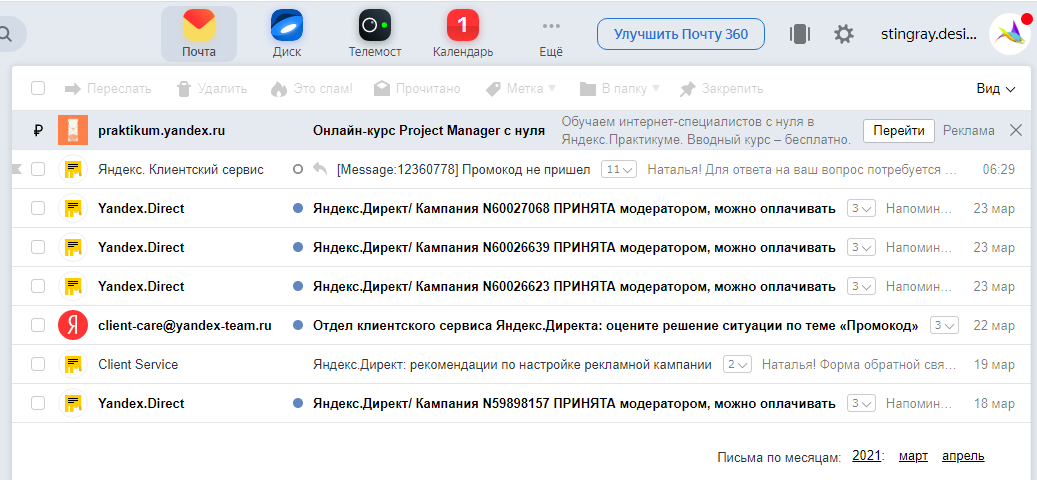Viewport: 1037px width, 480px height.
Task: Expand thread count for оцените решение ситуации email
Action: (x=944, y=325)
